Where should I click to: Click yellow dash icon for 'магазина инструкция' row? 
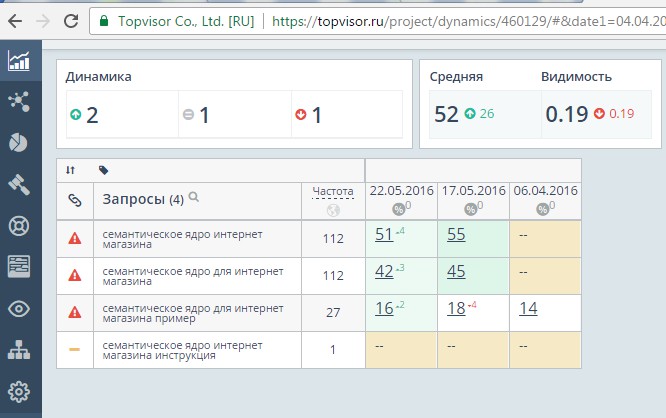tap(74, 350)
